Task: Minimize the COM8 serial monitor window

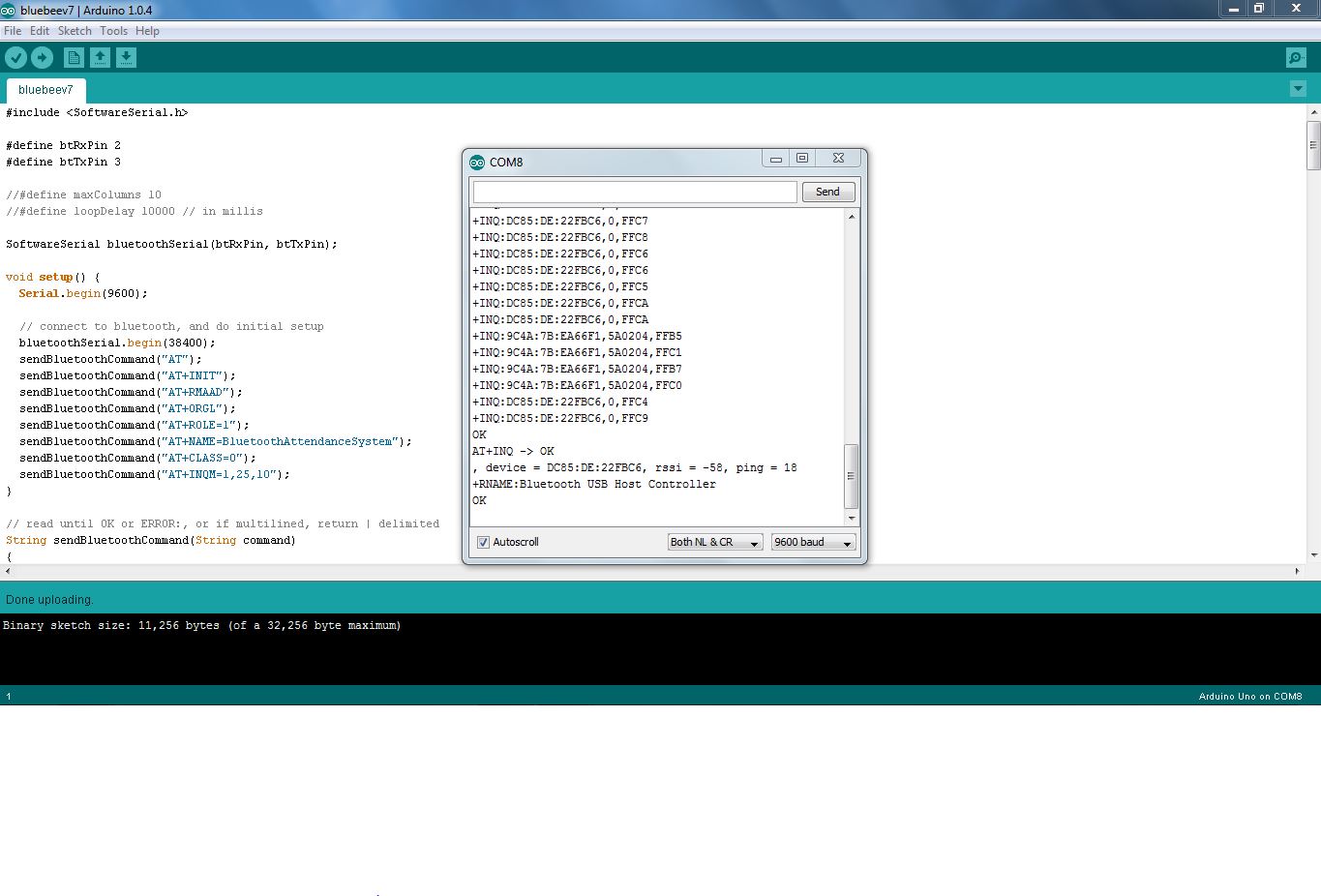Action: click(x=776, y=159)
